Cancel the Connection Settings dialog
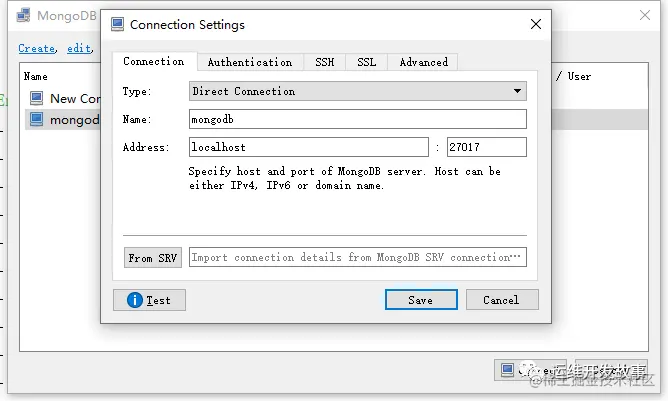 [502, 300]
